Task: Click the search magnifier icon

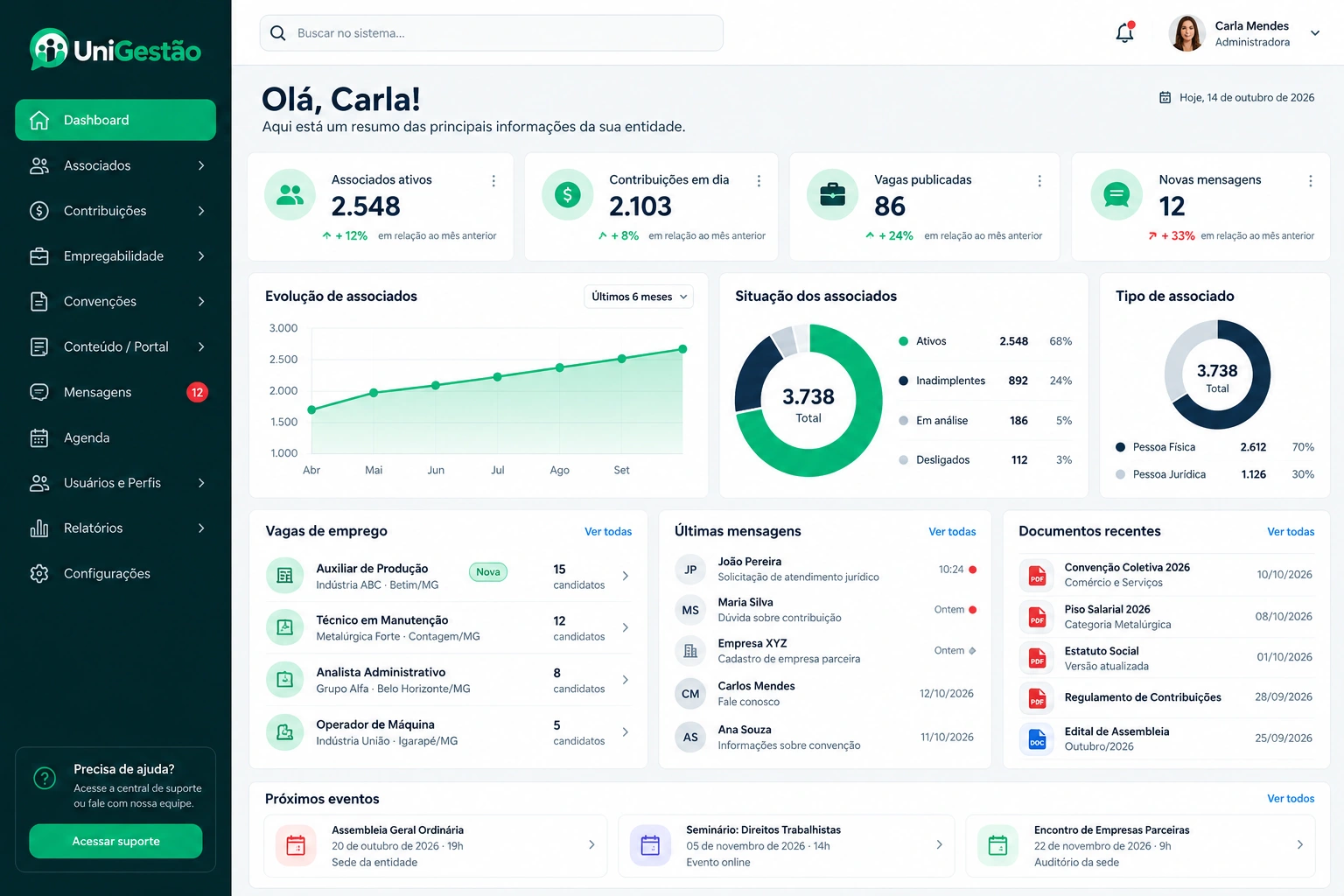Action: tap(278, 33)
